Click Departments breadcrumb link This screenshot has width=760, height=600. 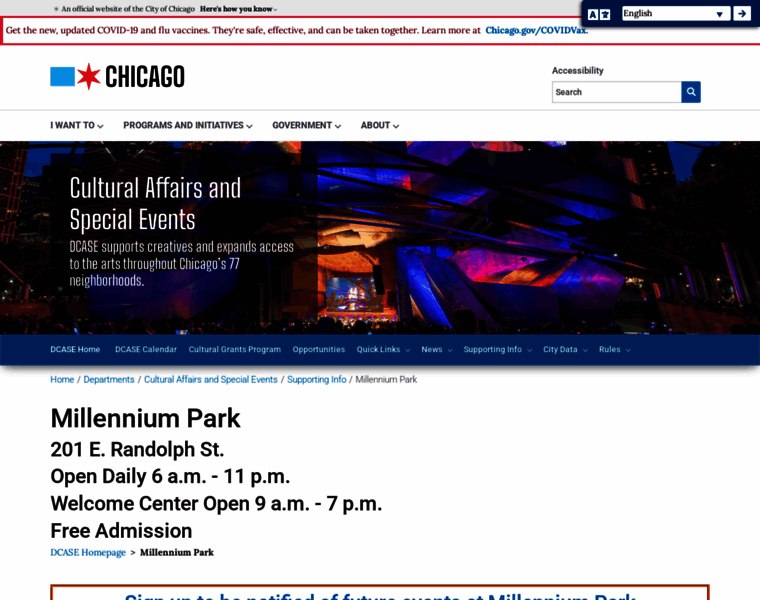109,379
